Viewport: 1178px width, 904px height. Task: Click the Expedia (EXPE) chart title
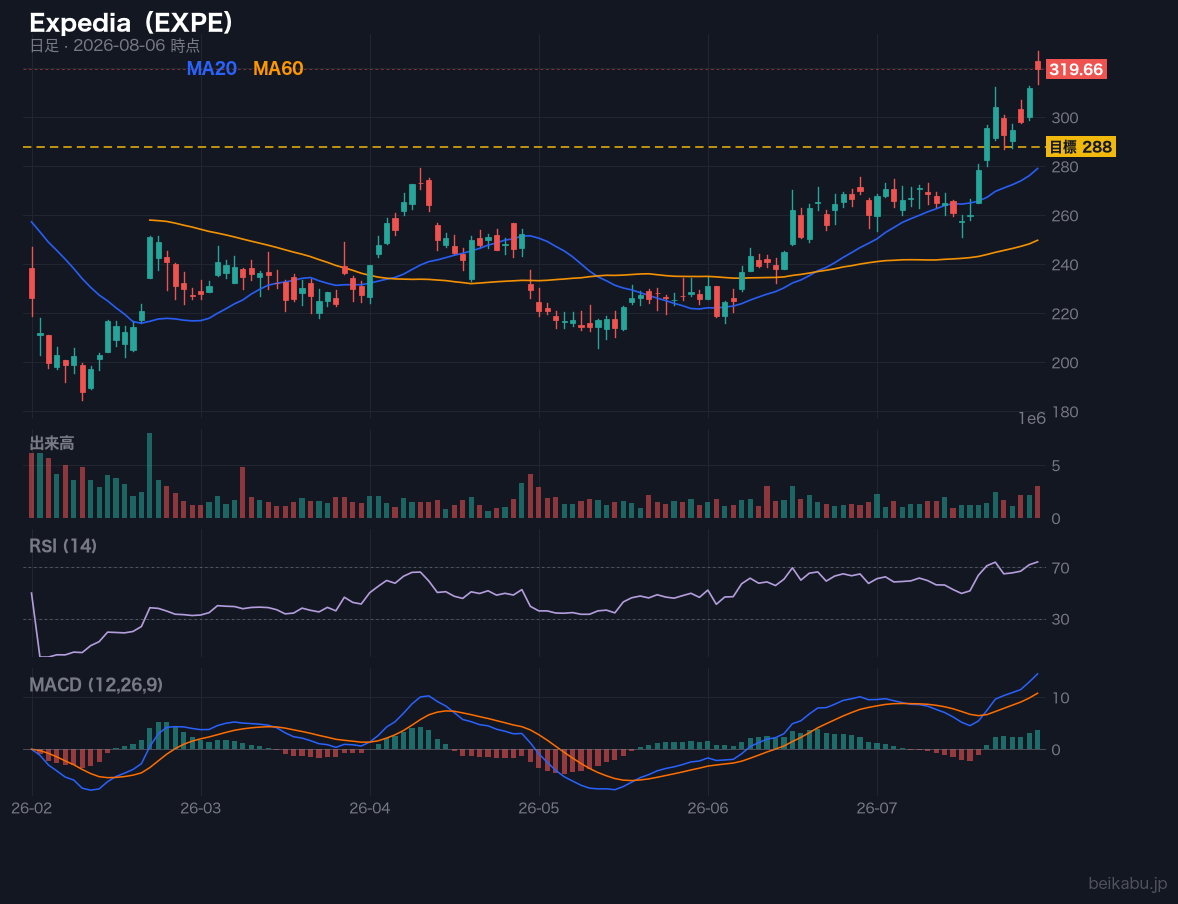pyautogui.click(x=131, y=23)
